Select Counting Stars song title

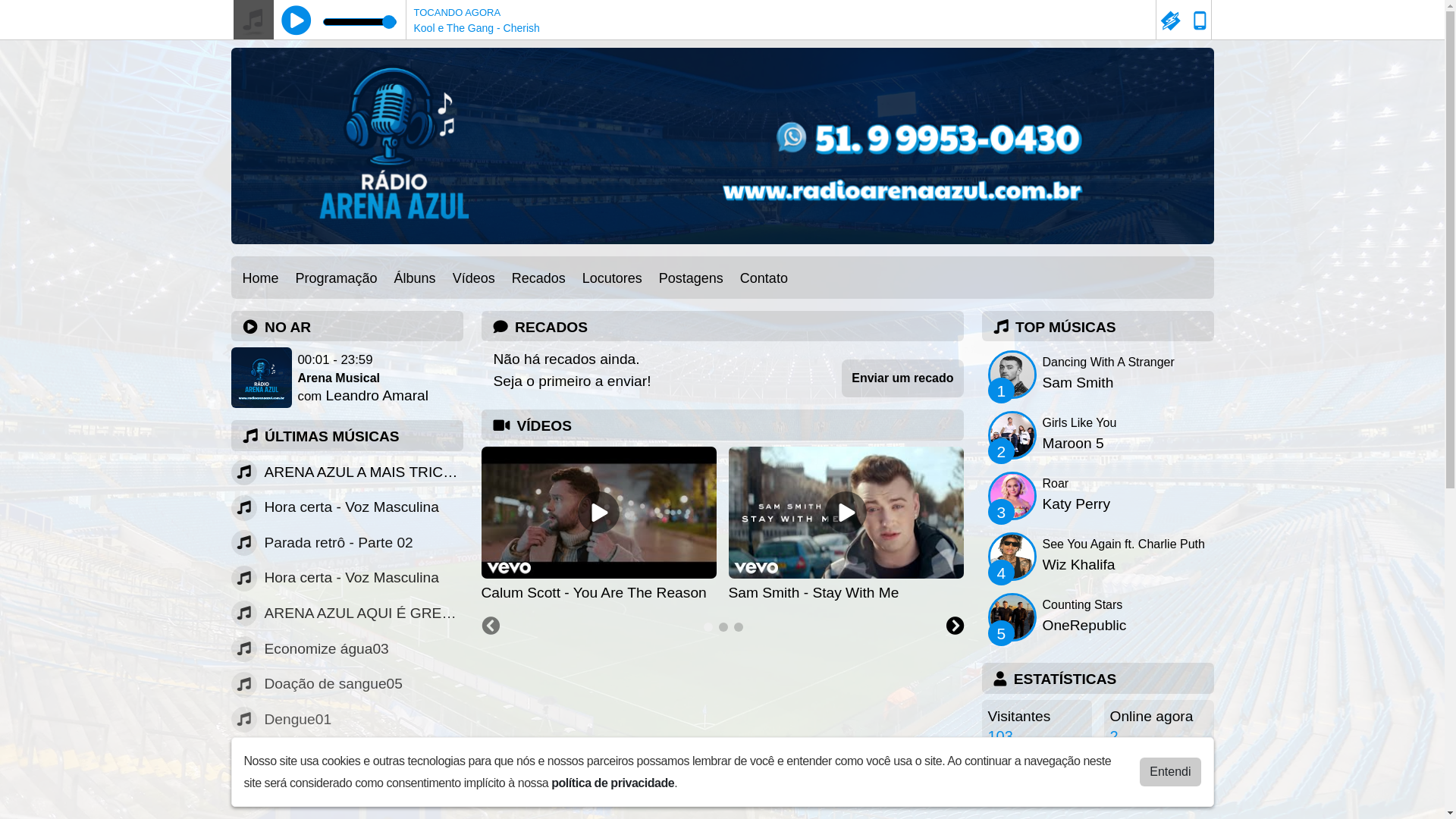pos(1082,605)
